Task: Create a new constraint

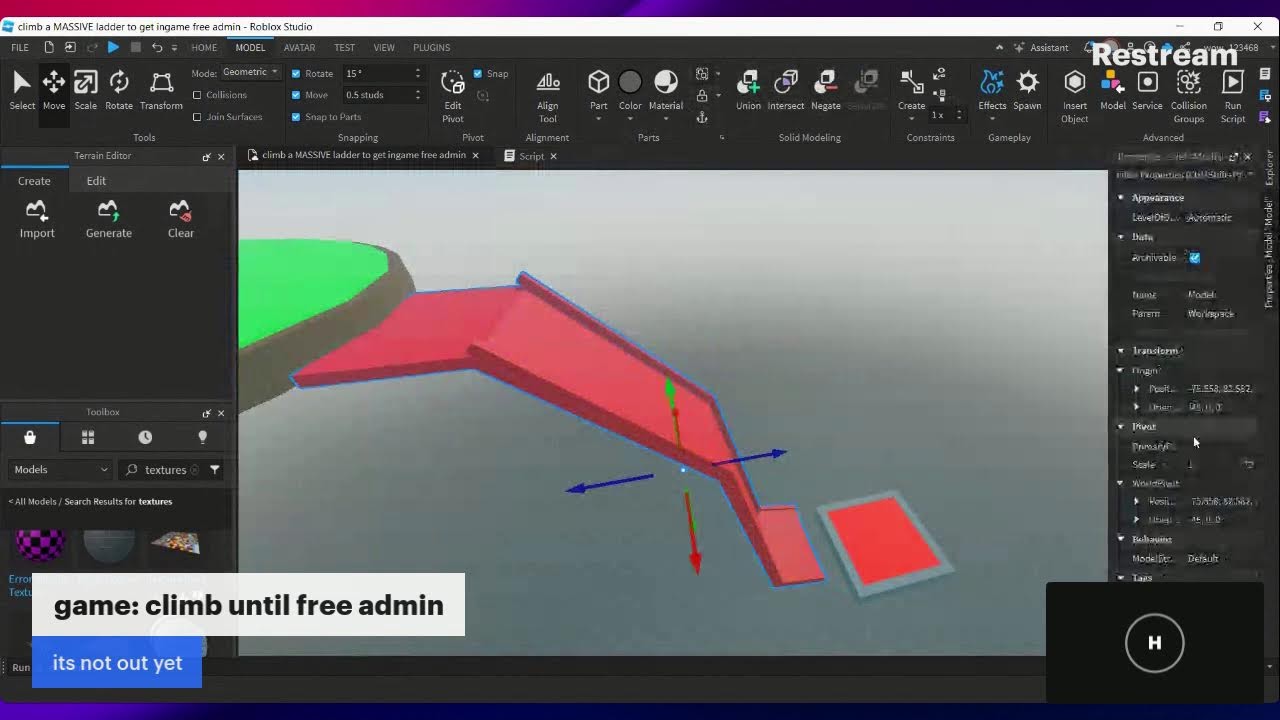Action: click(x=911, y=90)
